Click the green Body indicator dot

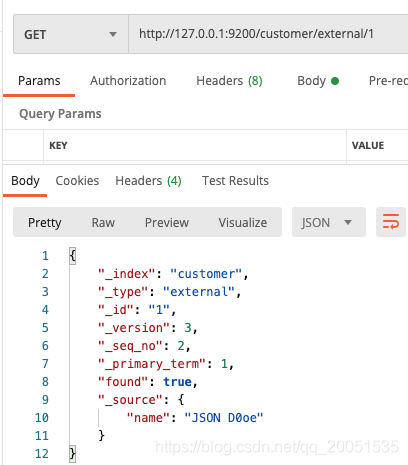335,81
